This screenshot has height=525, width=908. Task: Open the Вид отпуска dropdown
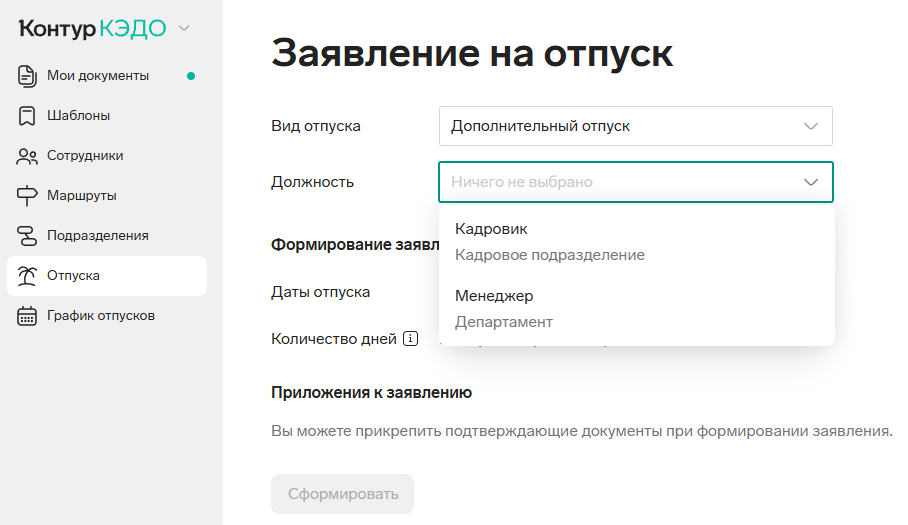[x=635, y=127]
